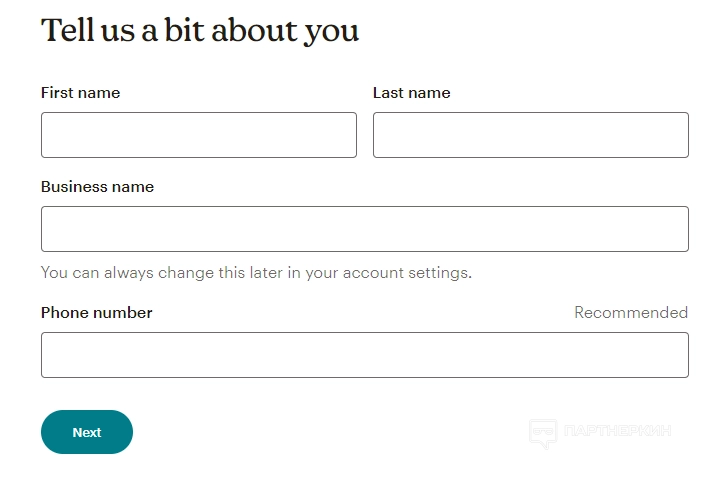Screen dimensions: 722x501
Task: Click the account settings helper text
Action: [x=256, y=272]
